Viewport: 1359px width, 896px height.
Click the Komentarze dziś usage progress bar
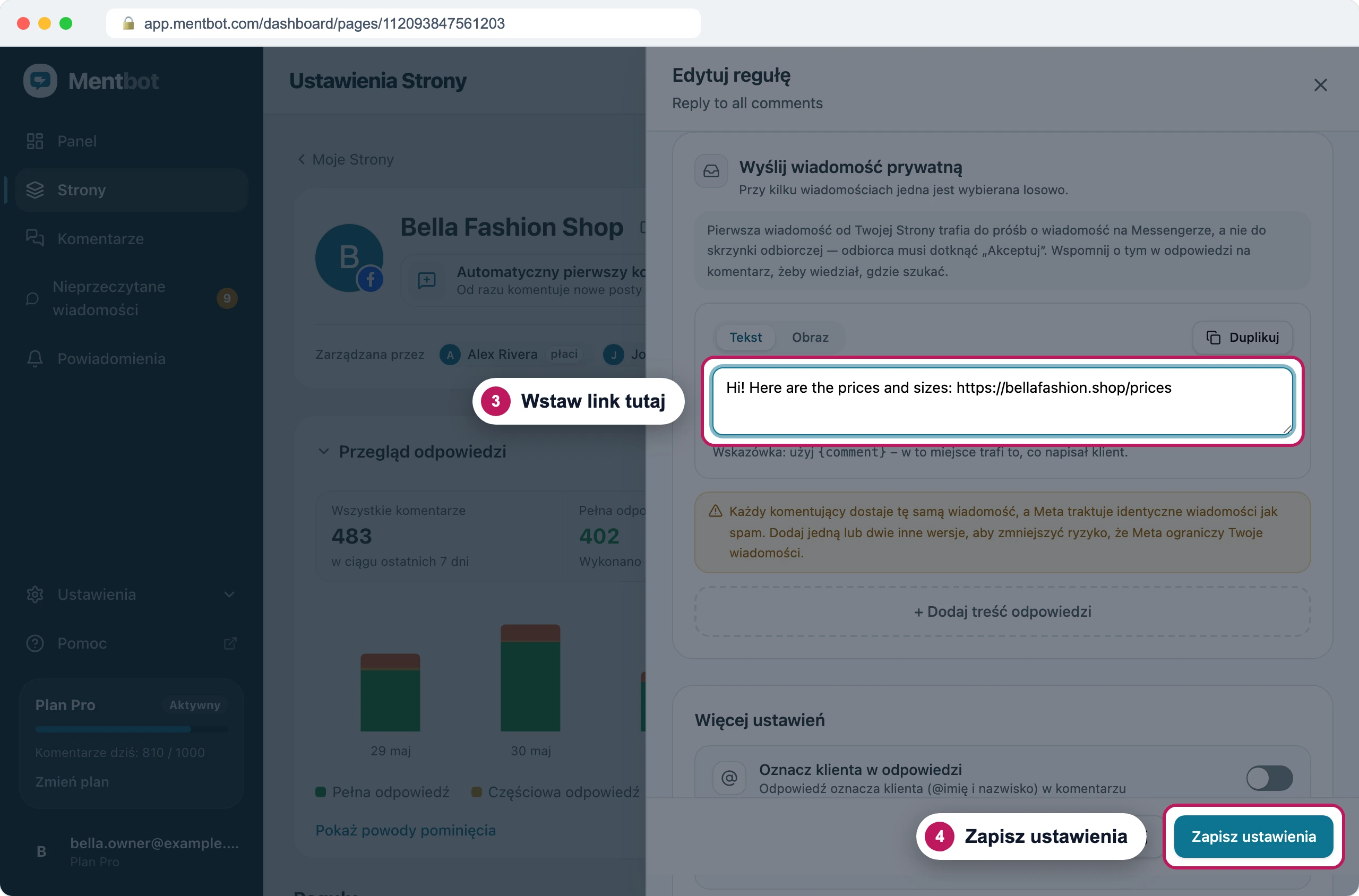(132, 729)
